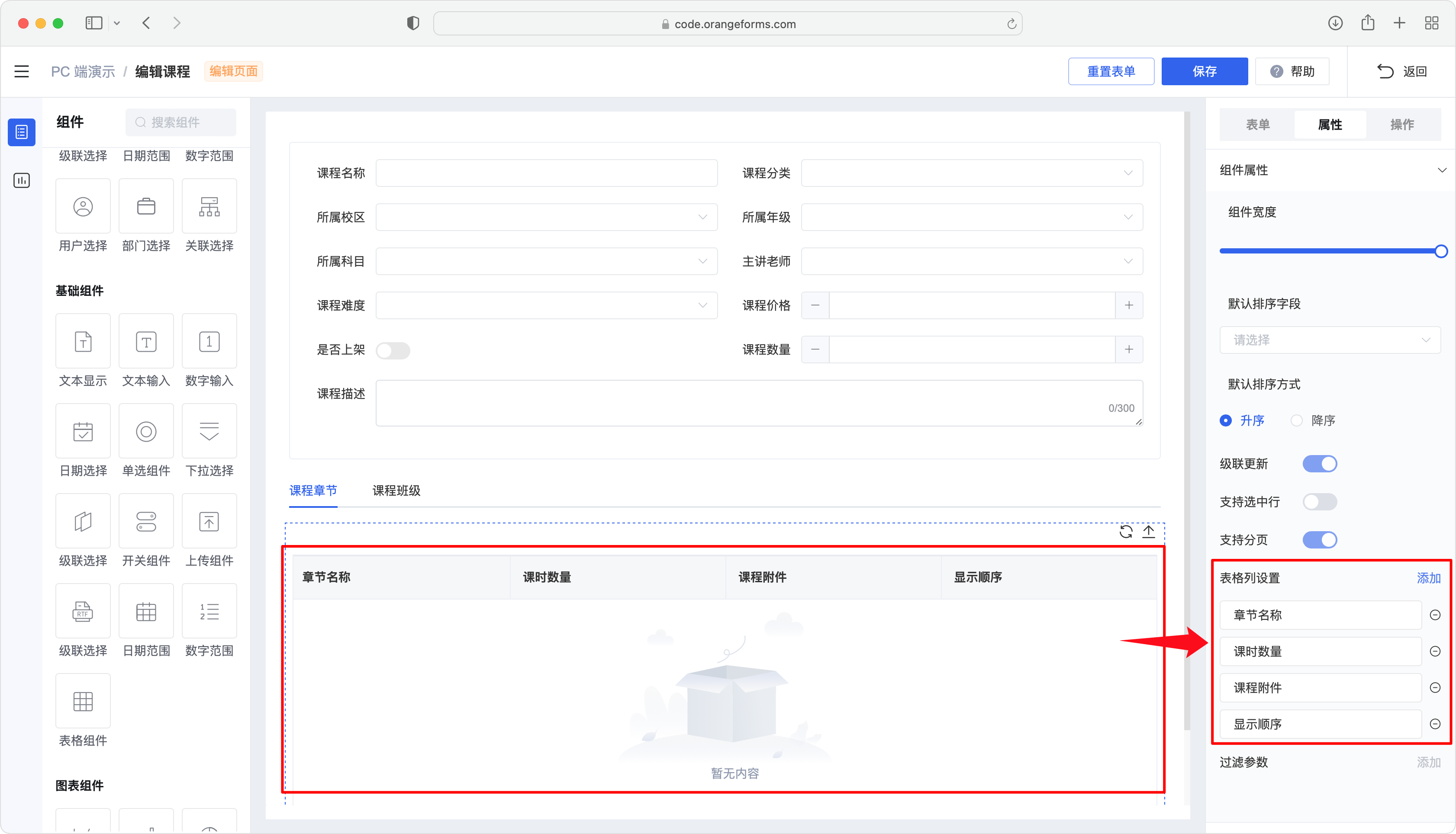Open the form components sidebar icon
Screen dimensions: 1456x834
(x=22, y=132)
